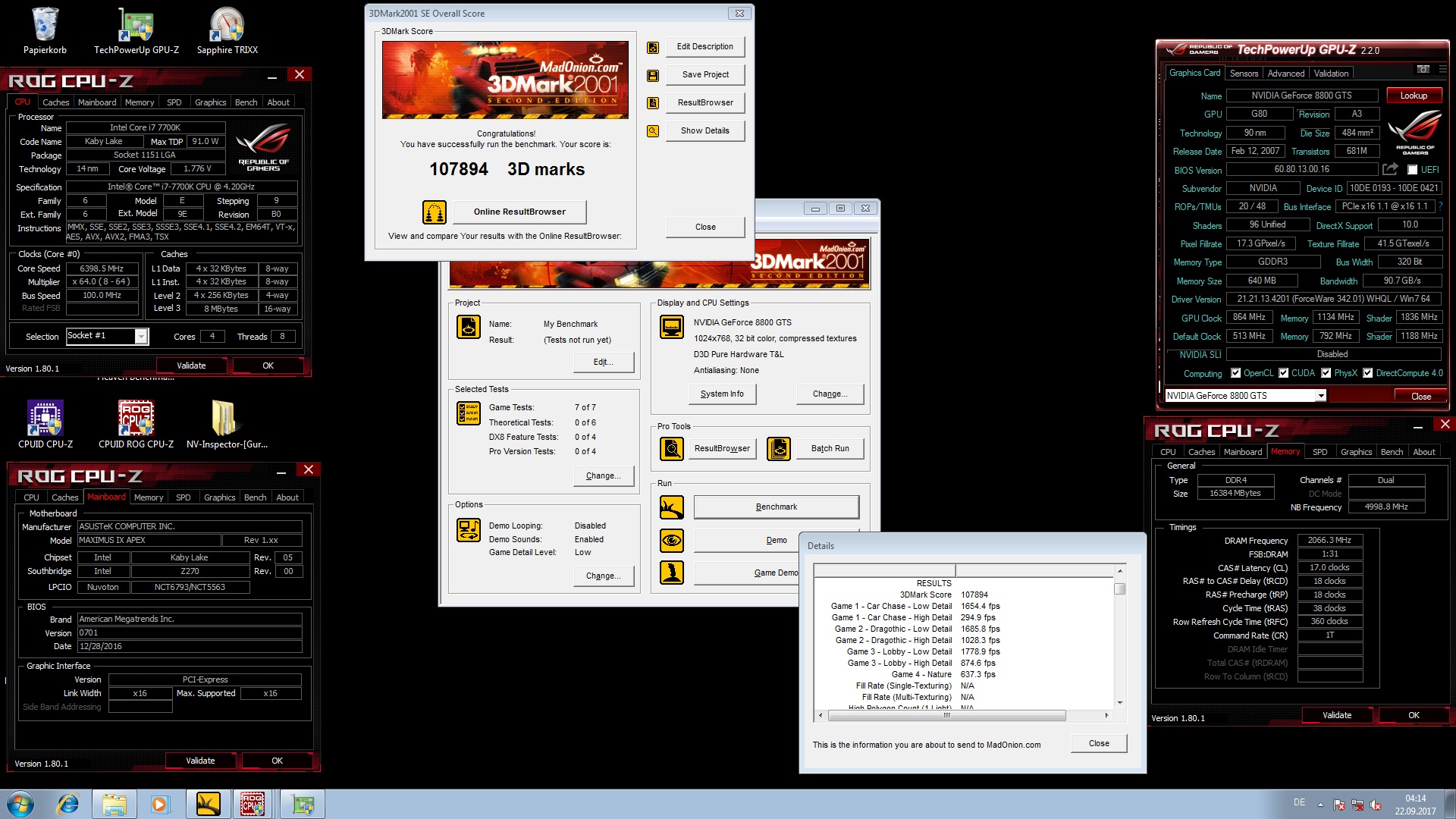Screen dimensions: 1456x819
Task: Click the magnifier icon beside Show Details
Action: [652, 131]
